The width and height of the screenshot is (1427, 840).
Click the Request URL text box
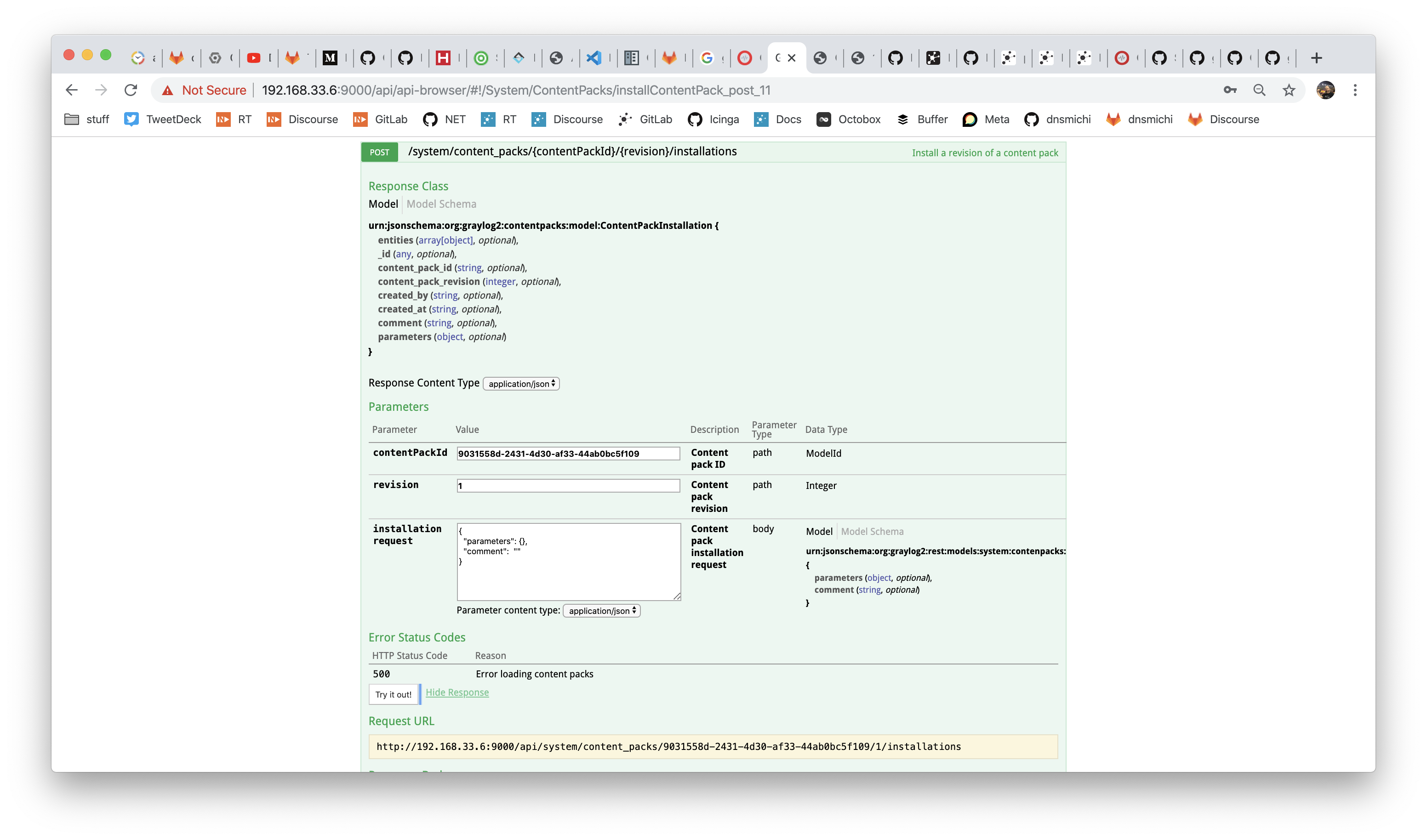coord(713,747)
